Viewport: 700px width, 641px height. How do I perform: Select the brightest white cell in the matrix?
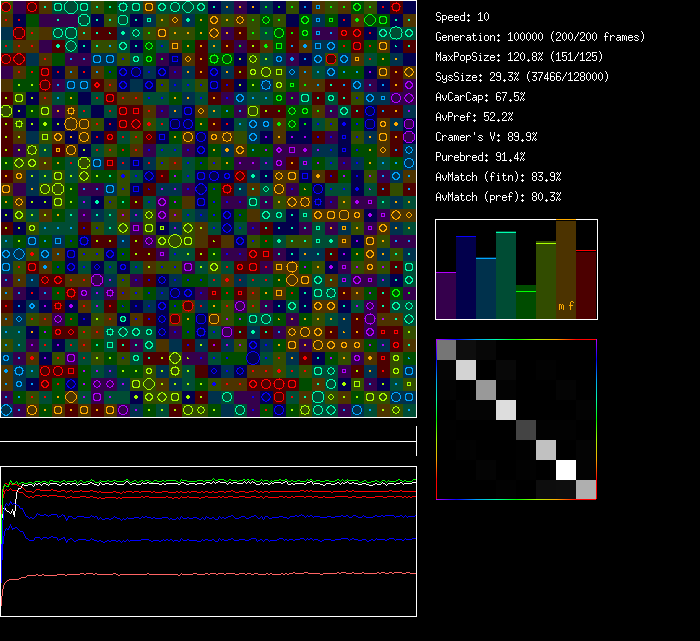pyautogui.click(x=566, y=469)
